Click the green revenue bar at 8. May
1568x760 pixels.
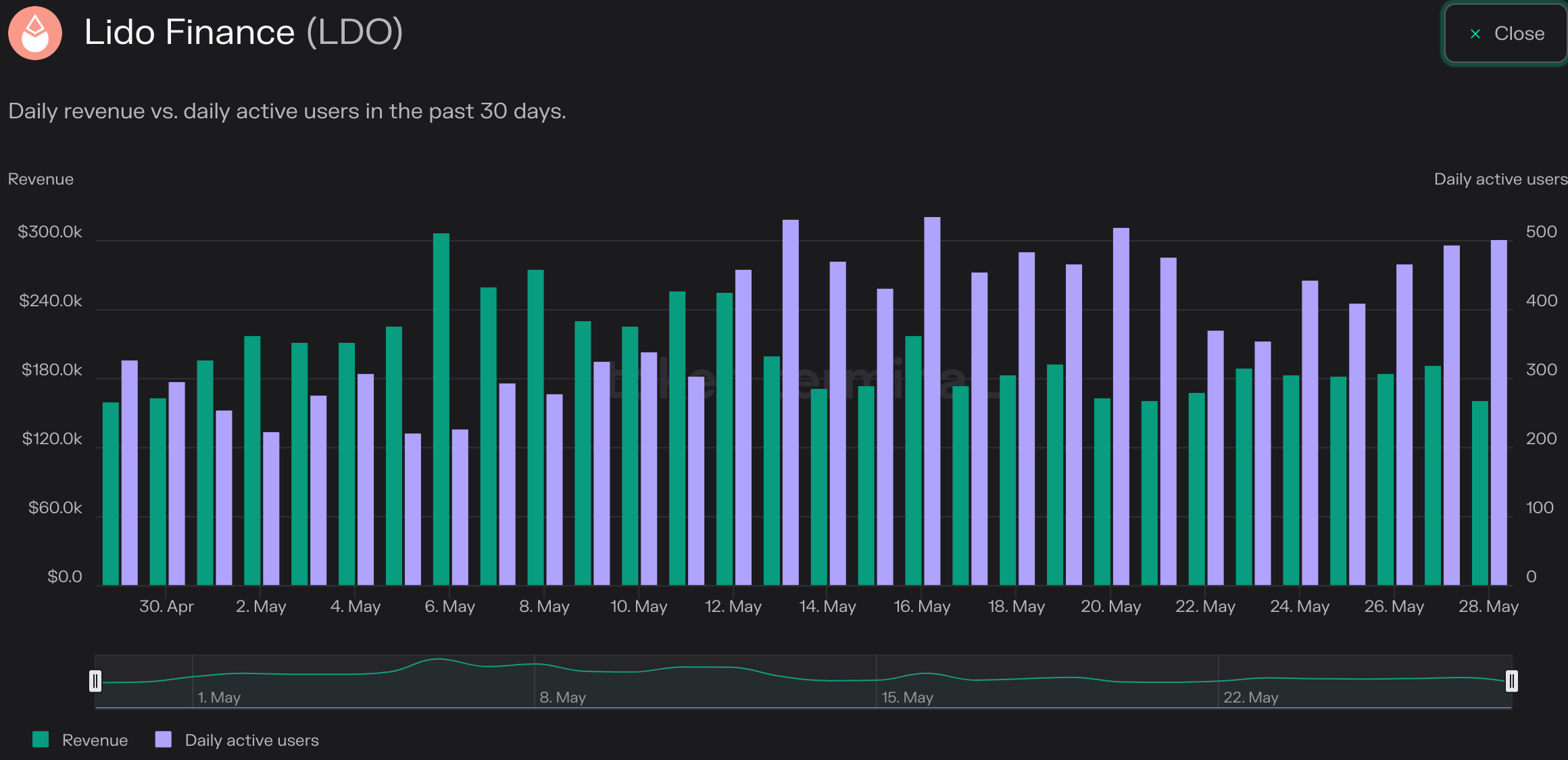point(536,427)
